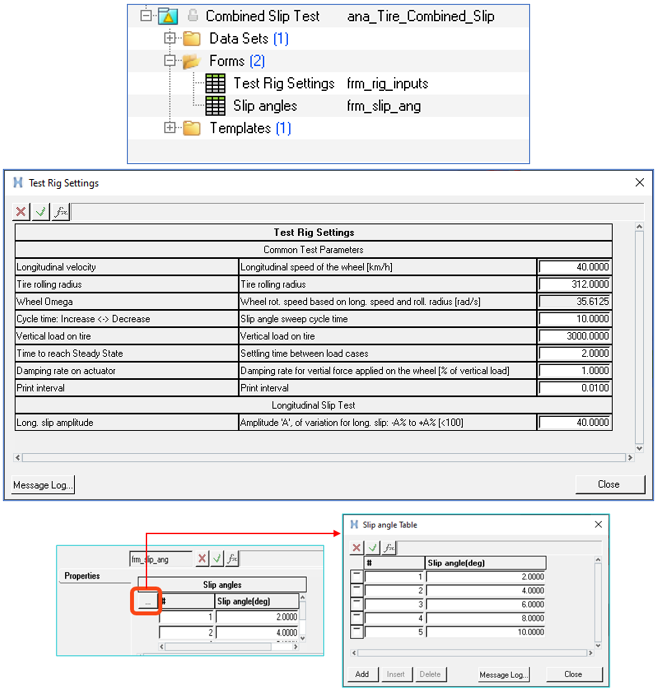Cancel edit with red X in Slip angles panel
The height and width of the screenshot is (690, 655).
pyautogui.click(x=202, y=558)
